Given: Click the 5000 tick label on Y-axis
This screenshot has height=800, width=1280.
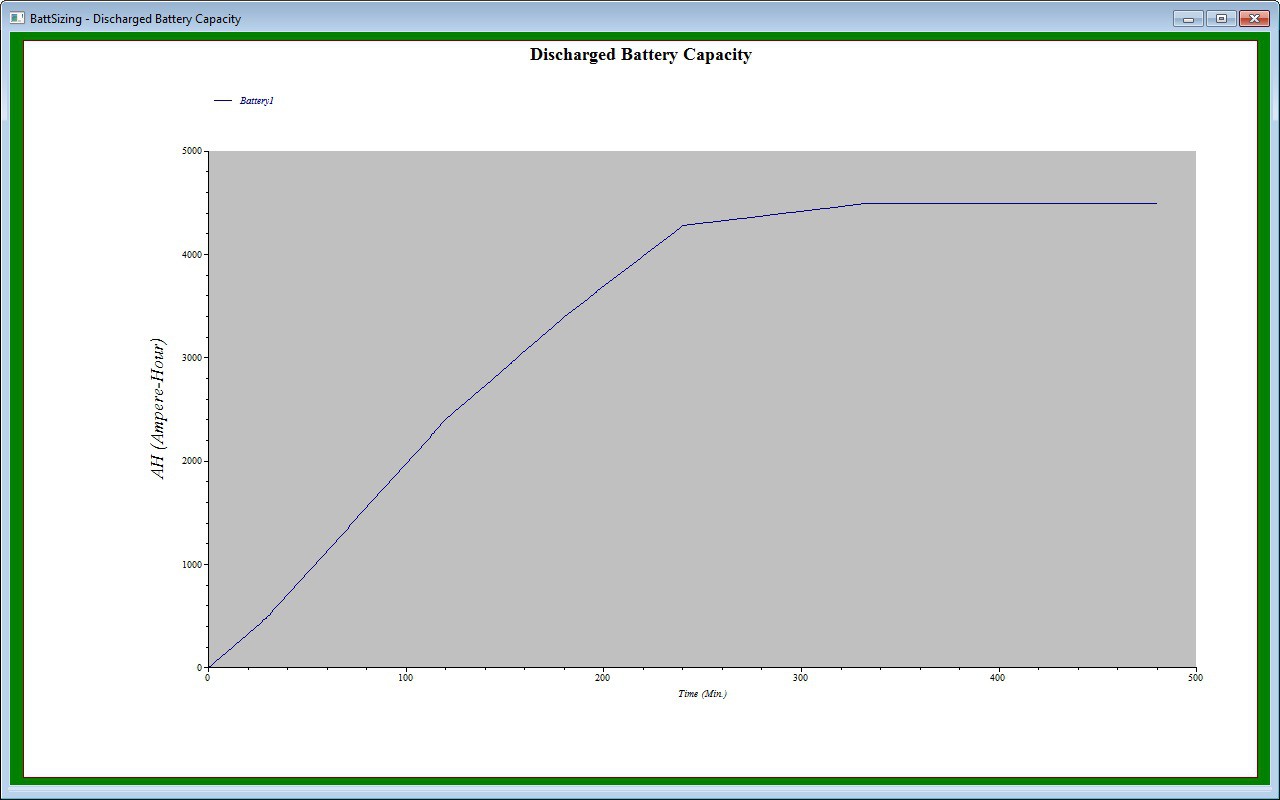Looking at the screenshot, I should click(191, 151).
